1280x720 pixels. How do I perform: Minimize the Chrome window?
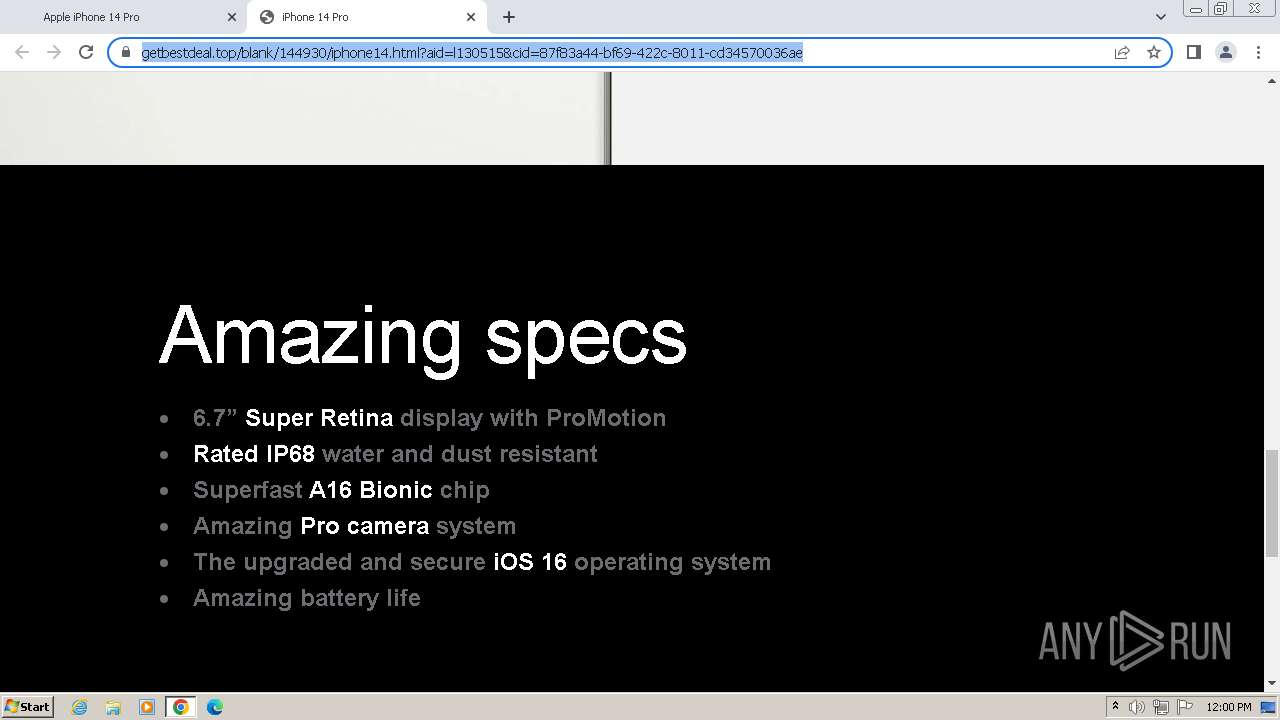click(x=1195, y=9)
